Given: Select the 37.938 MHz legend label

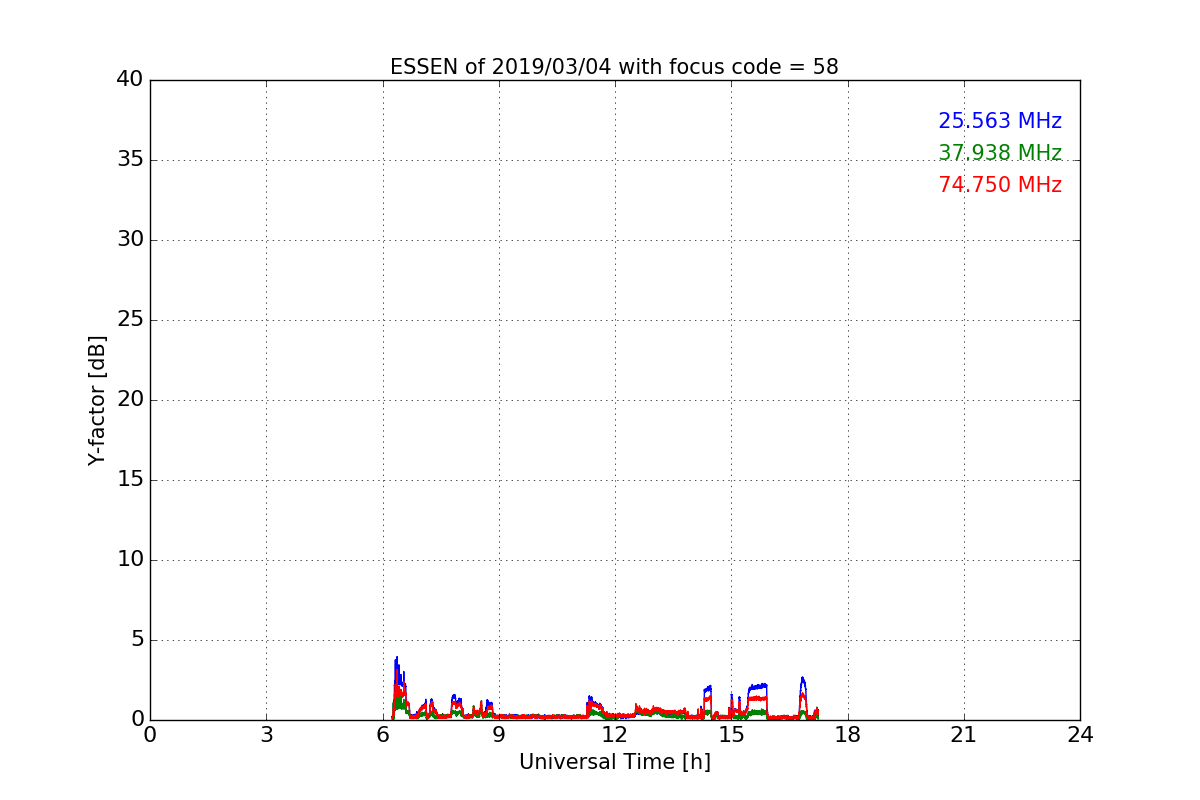Looking at the screenshot, I should click(1000, 153).
